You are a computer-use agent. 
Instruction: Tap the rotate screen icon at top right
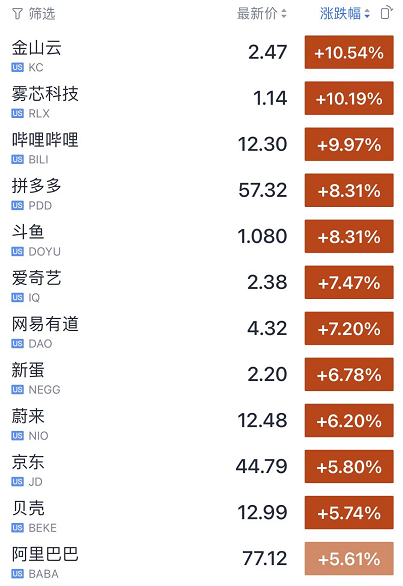point(387,13)
